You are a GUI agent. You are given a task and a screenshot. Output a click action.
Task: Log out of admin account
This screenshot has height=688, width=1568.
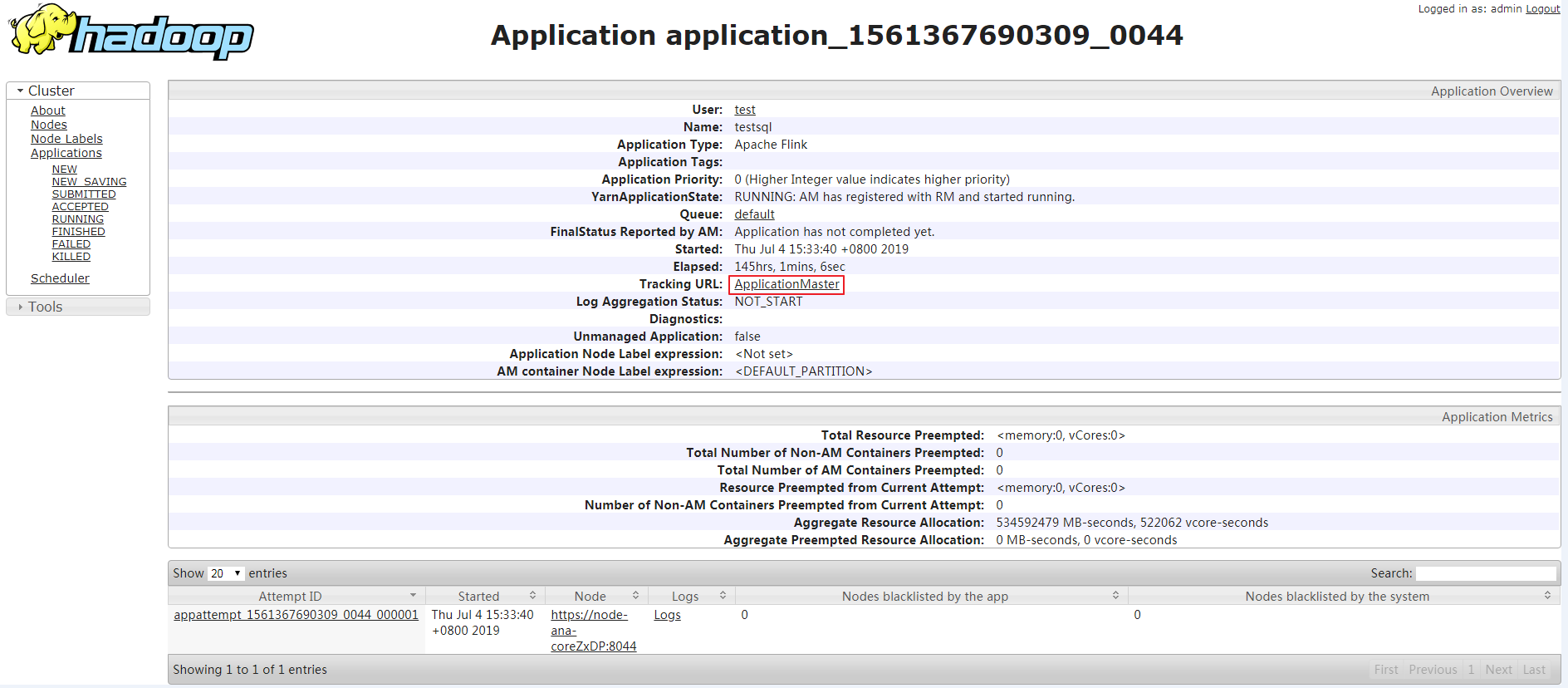[x=1542, y=9]
